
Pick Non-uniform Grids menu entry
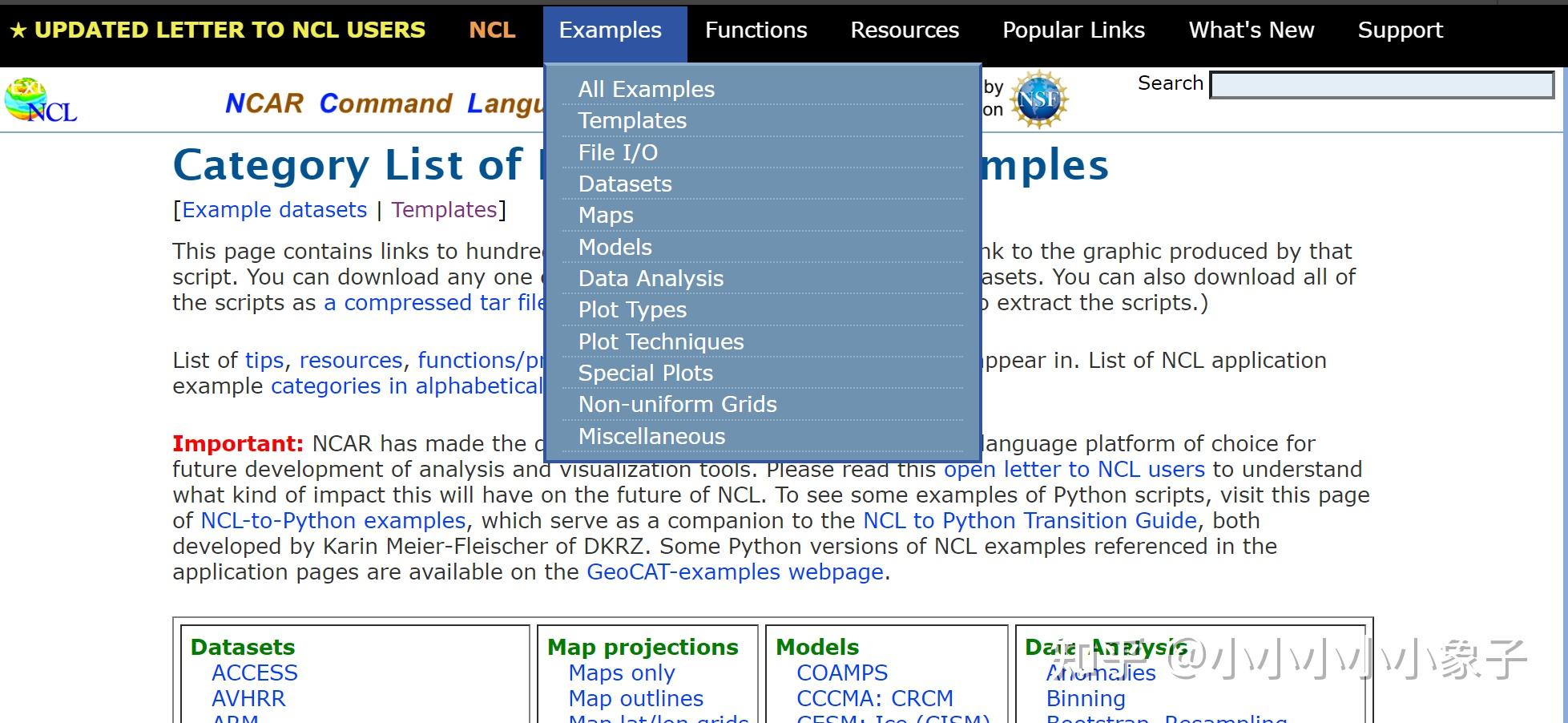pyautogui.click(x=678, y=404)
